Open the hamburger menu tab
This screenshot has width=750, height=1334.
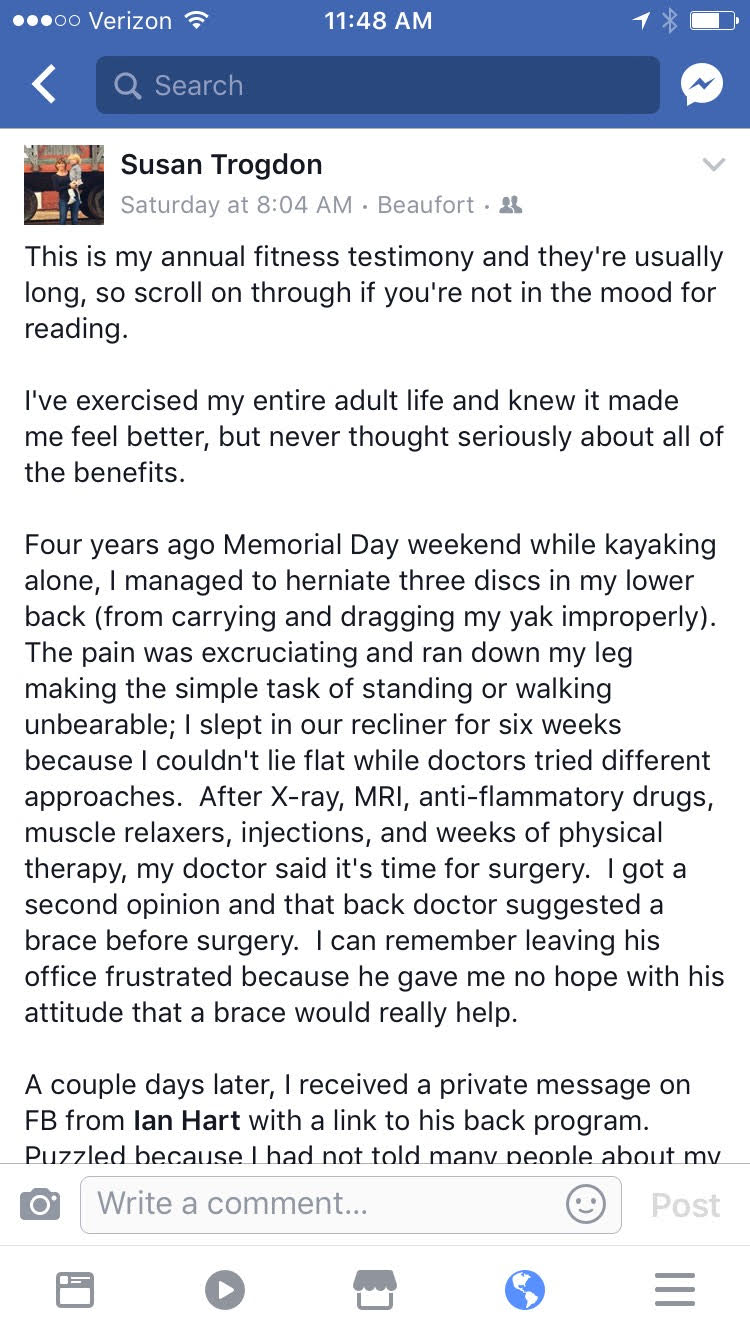click(x=675, y=1290)
